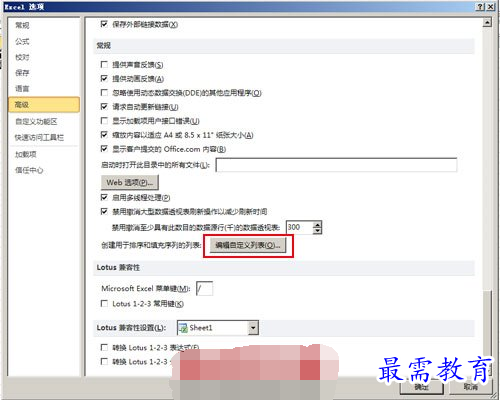
Task: Click the startup folder path input field
Action: (336, 165)
